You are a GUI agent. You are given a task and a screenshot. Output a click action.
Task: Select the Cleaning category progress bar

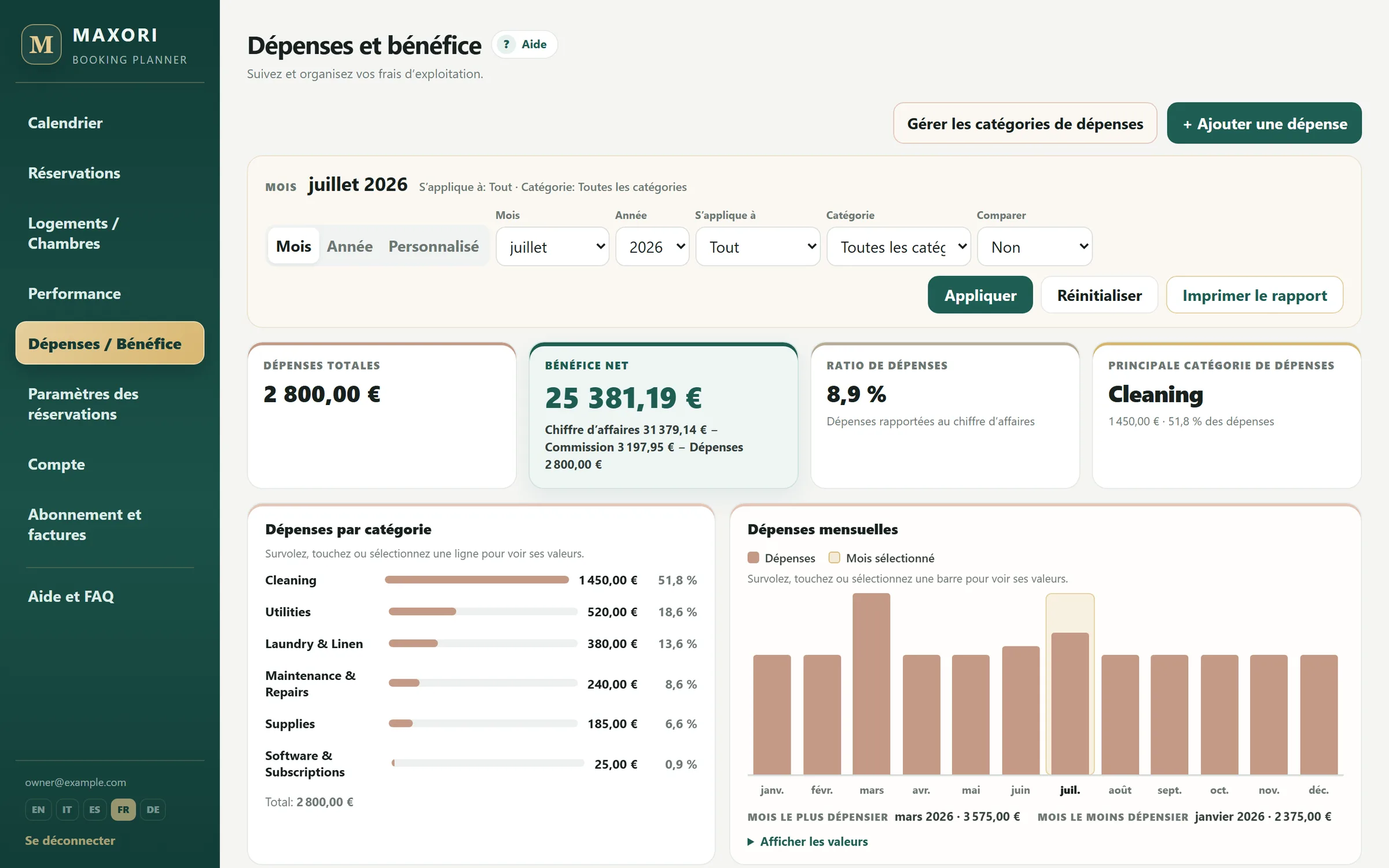point(477,580)
